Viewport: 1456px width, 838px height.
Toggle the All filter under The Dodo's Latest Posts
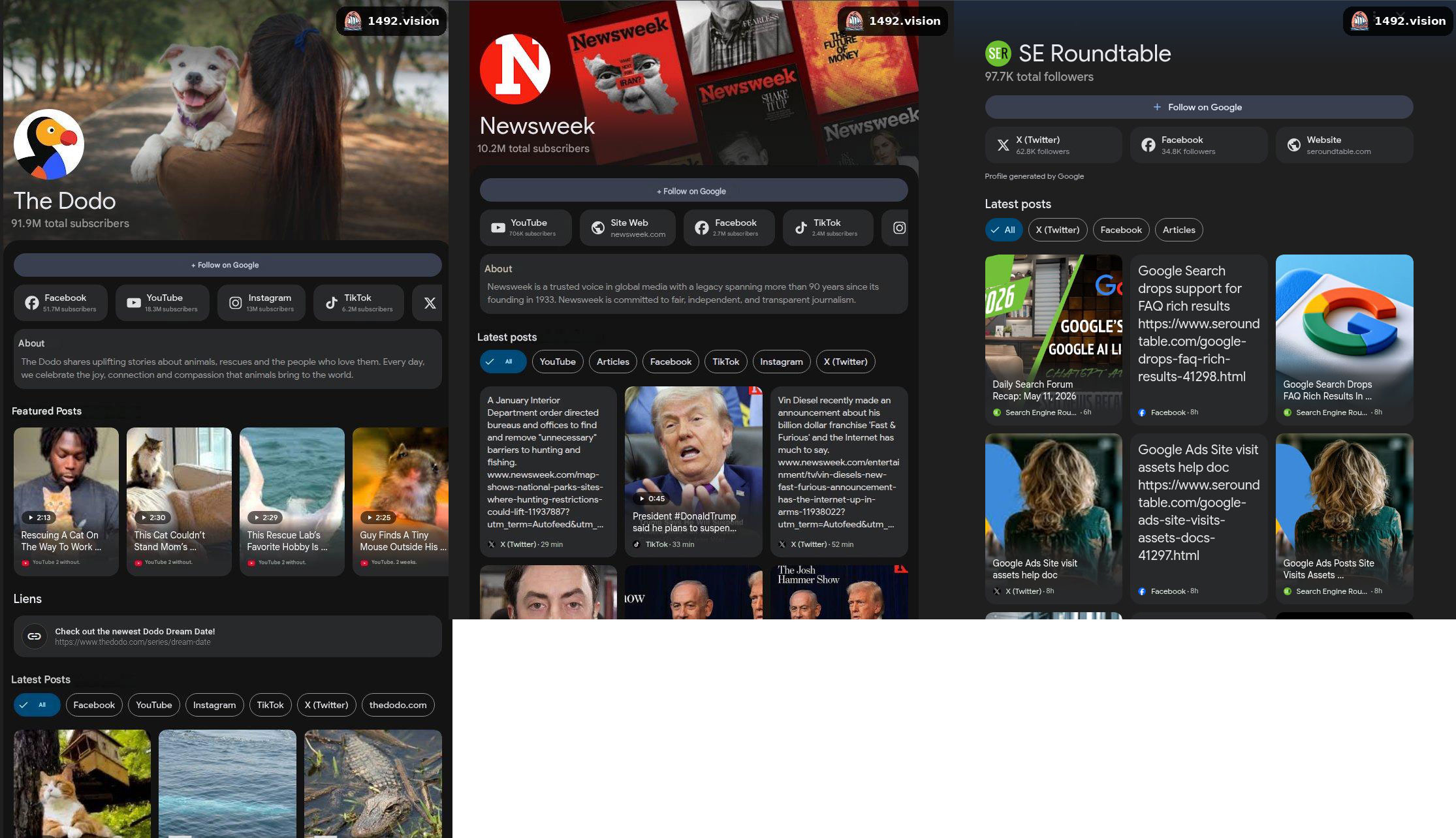[37, 705]
